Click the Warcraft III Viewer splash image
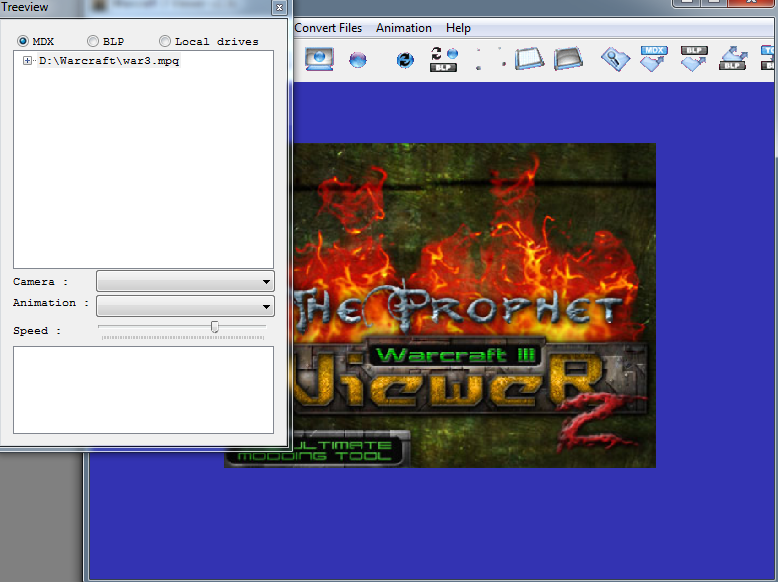The image size is (778, 582). [474, 305]
